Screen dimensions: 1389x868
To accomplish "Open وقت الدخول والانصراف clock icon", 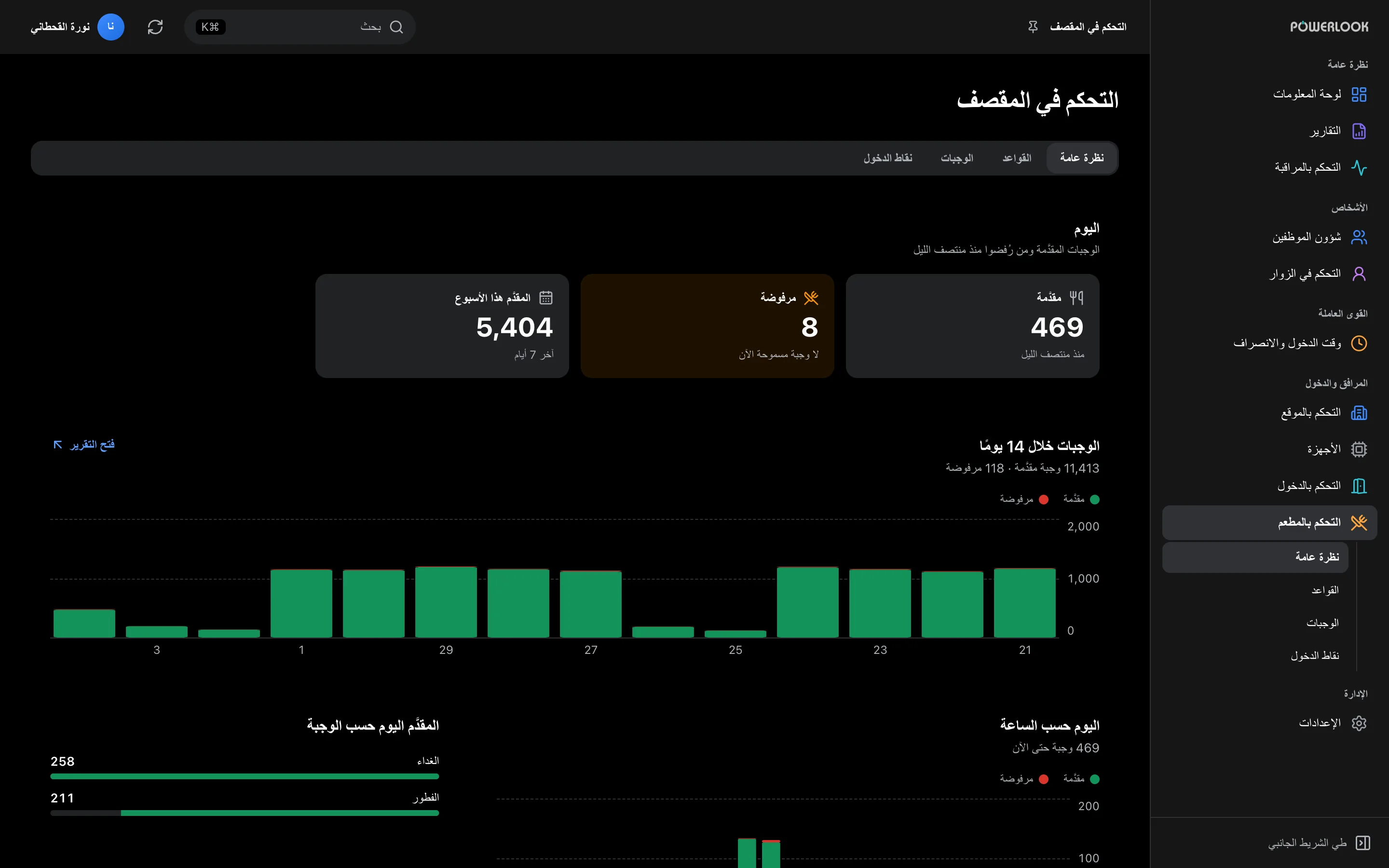I will 1359,343.
